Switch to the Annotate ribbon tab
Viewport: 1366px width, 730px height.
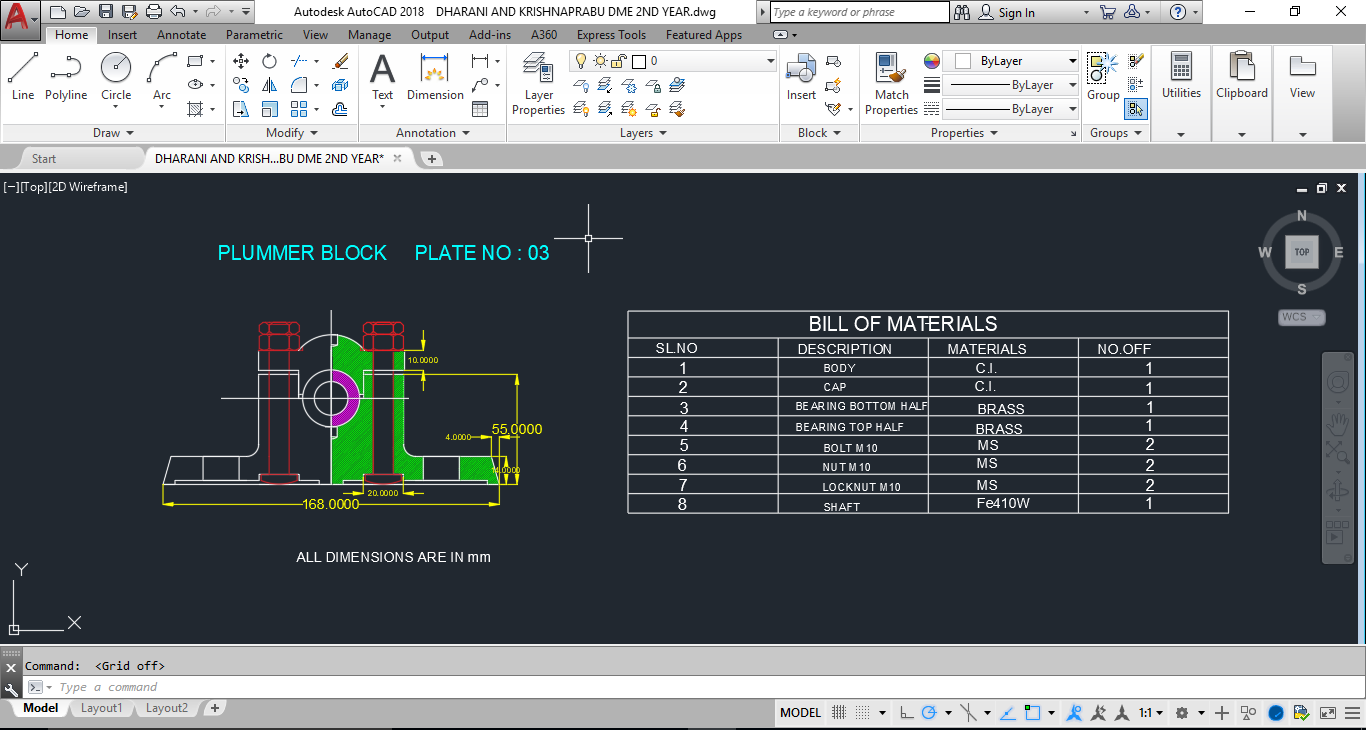tap(181, 35)
